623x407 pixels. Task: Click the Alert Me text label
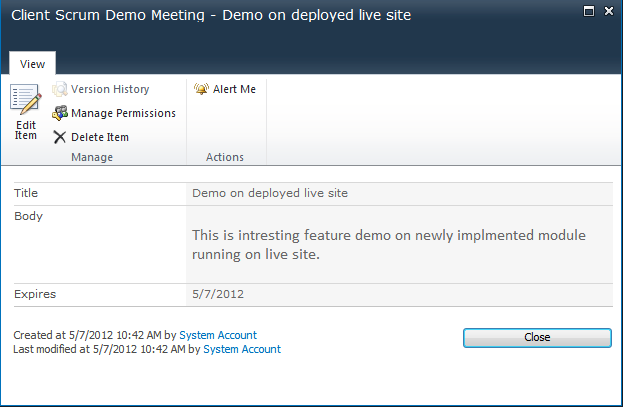click(234, 90)
